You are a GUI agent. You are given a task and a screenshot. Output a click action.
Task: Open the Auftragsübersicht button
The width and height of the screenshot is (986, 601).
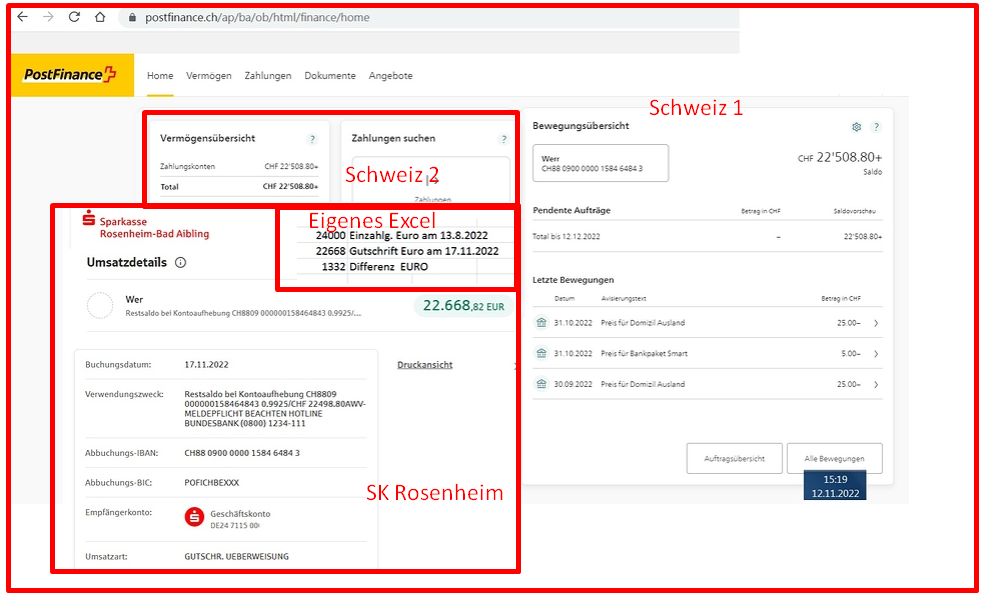[x=734, y=458]
